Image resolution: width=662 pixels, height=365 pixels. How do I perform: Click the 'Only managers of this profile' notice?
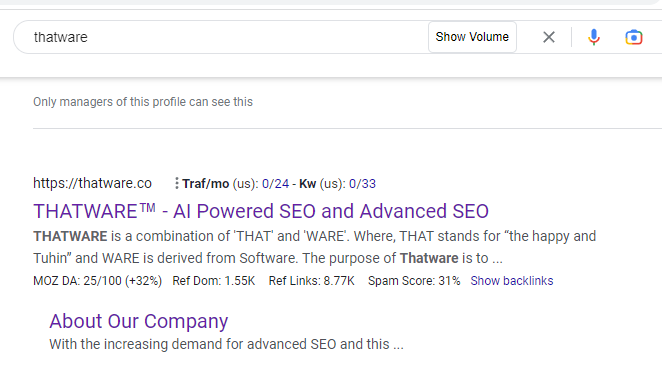143,102
